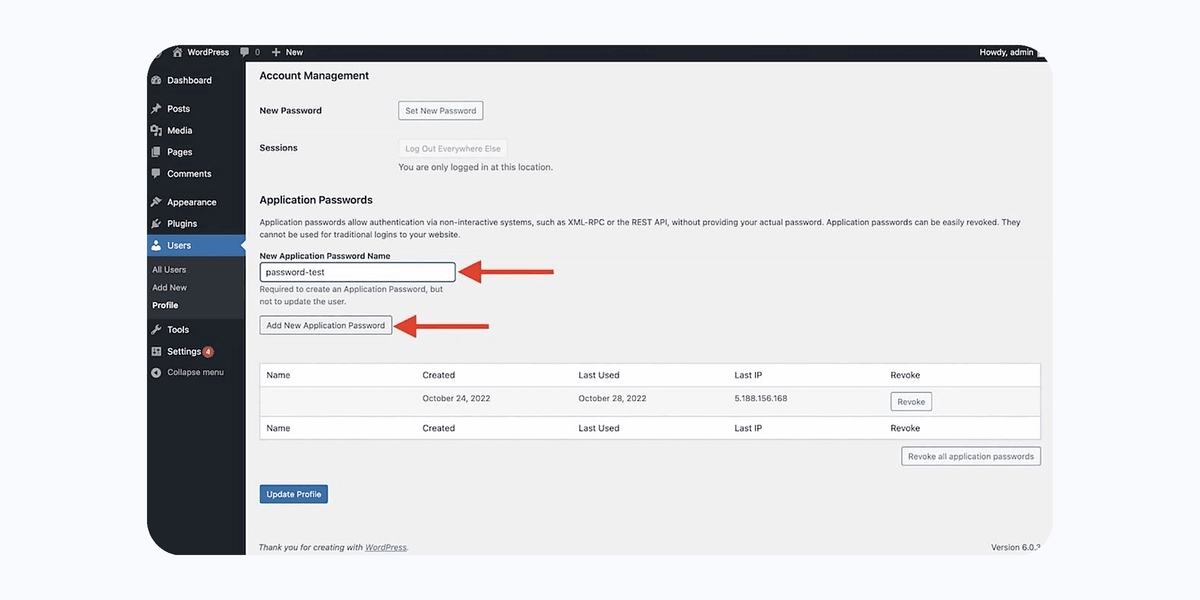Select the Users menu label
1200x600 pixels.
pos(179,245)
